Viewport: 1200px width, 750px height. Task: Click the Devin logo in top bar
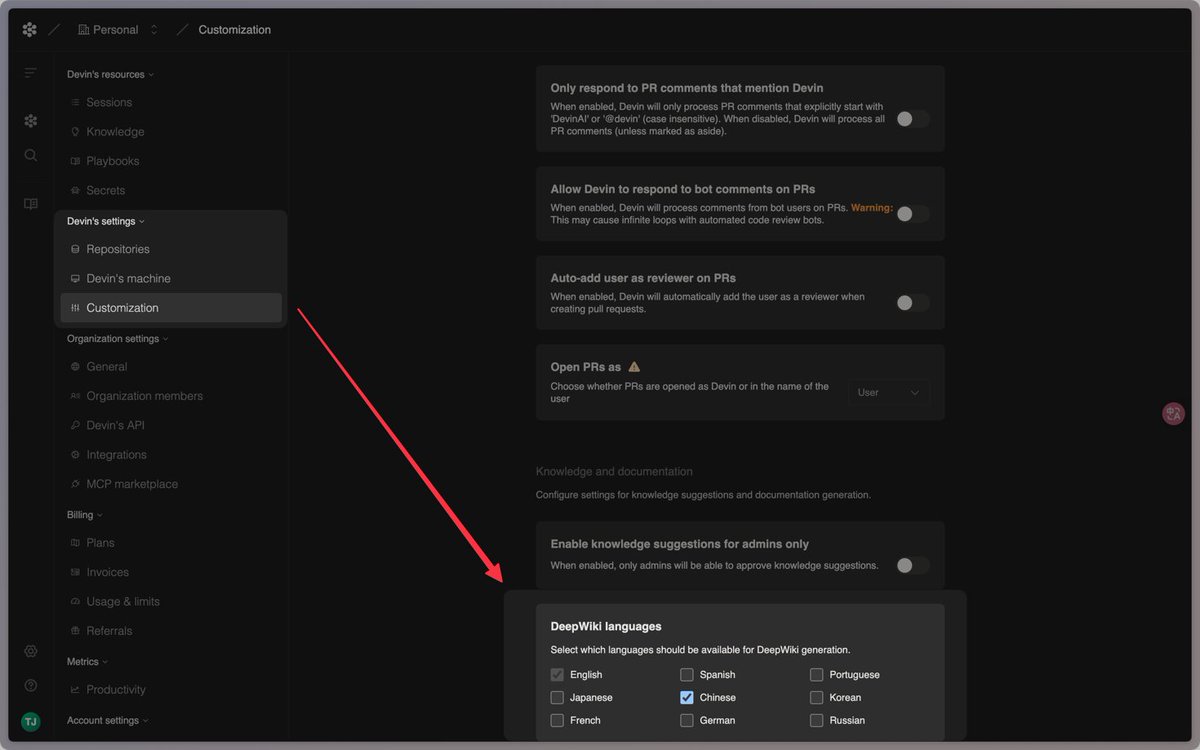click(x=30, y=30)
